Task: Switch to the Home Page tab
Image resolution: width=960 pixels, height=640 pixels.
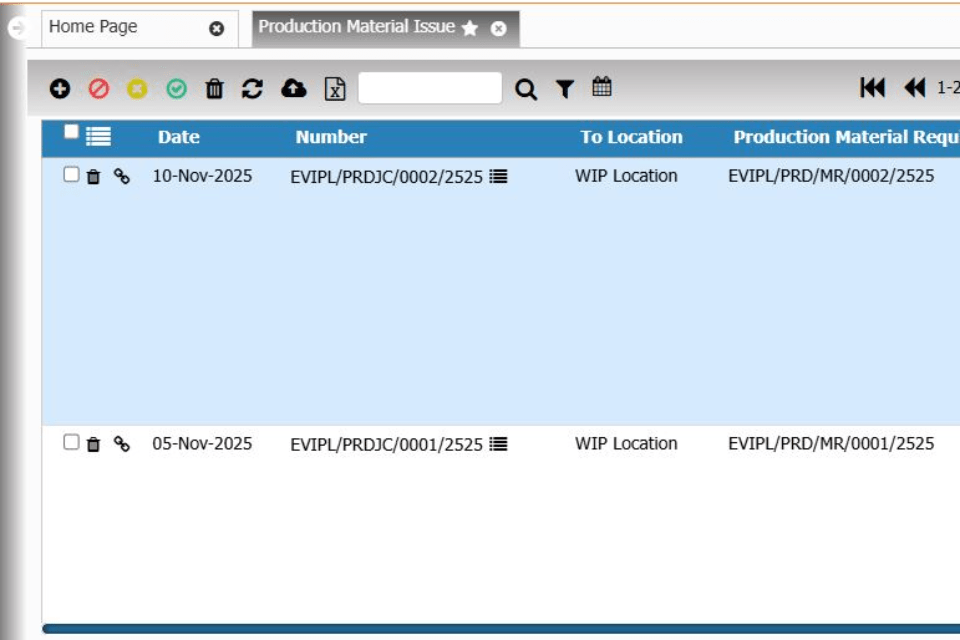Action: click(93, 27)
